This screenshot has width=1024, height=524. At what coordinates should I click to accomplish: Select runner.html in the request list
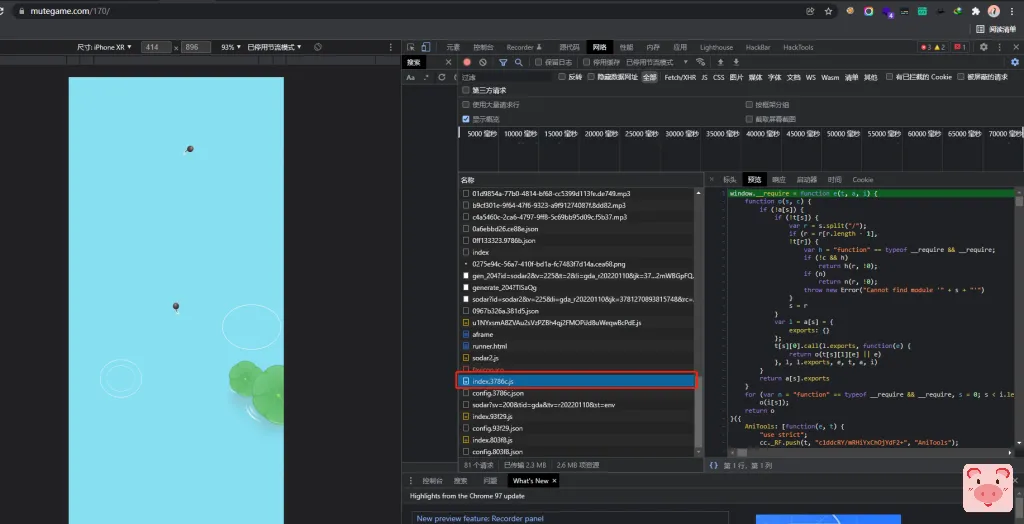click(490, 345)
